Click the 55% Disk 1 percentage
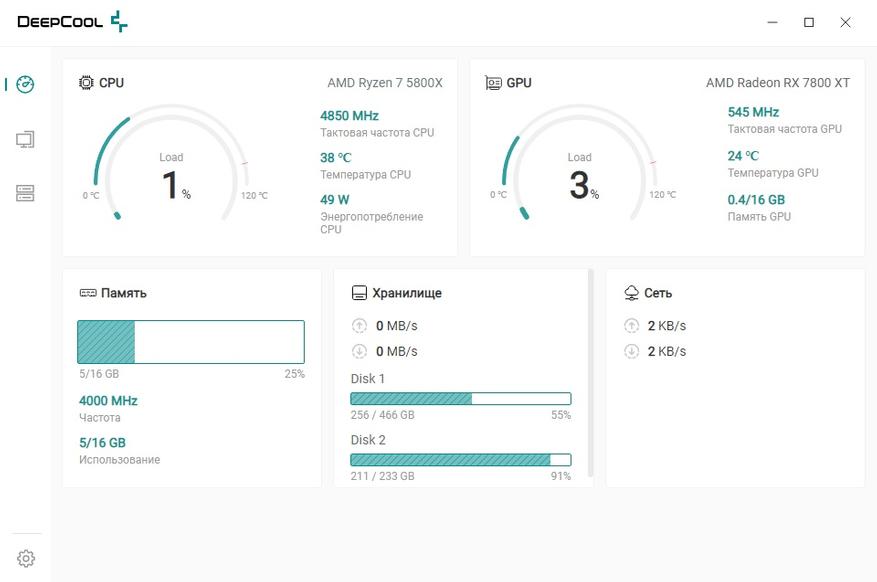877x582 pixels. pos(561,415)
